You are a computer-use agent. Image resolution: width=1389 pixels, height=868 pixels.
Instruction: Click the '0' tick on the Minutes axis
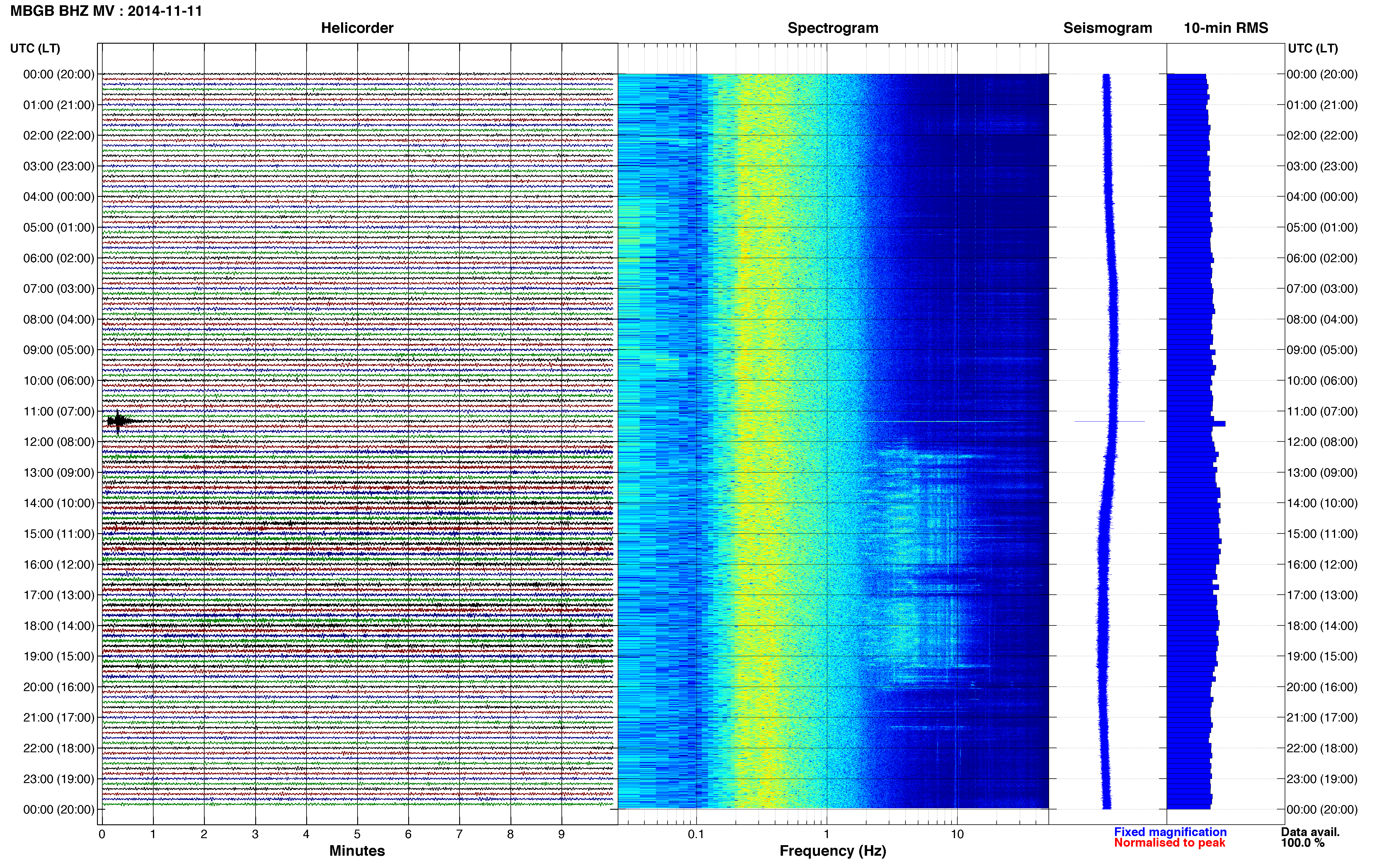(102, 834)
